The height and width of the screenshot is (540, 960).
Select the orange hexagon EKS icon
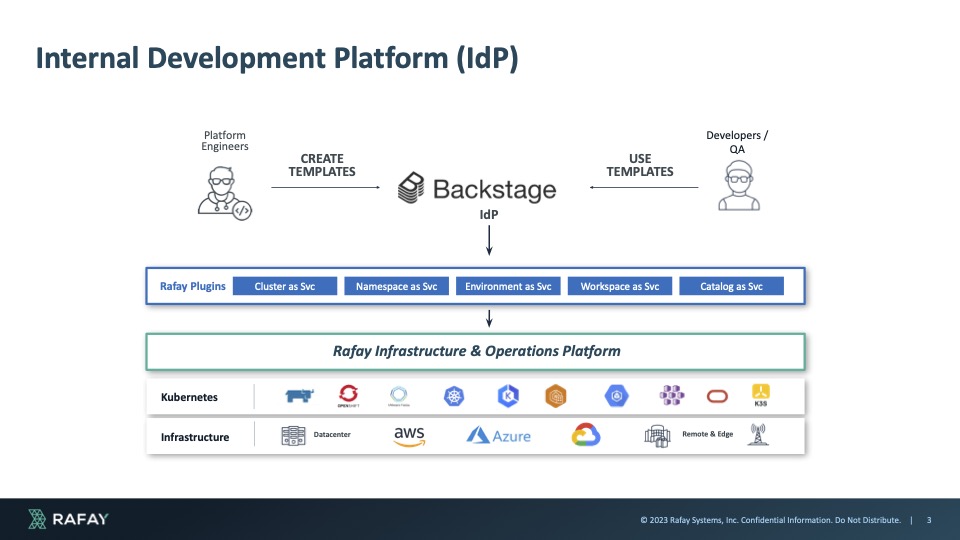click(x=556, y=396)
